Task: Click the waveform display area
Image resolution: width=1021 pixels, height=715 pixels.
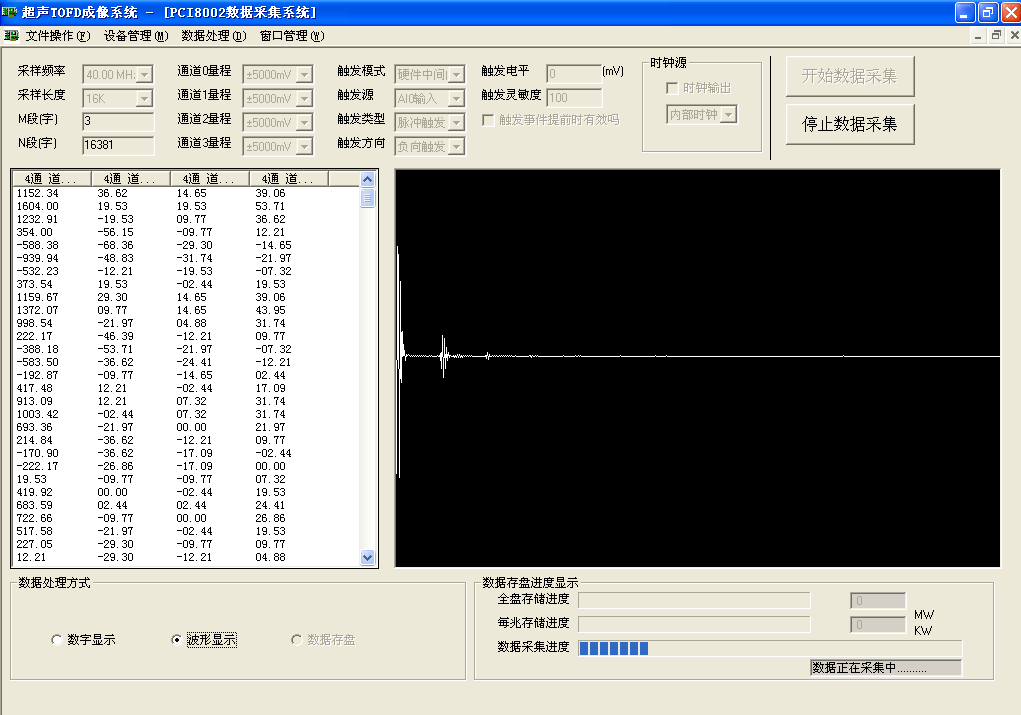Action: click(x=697, y=369)
